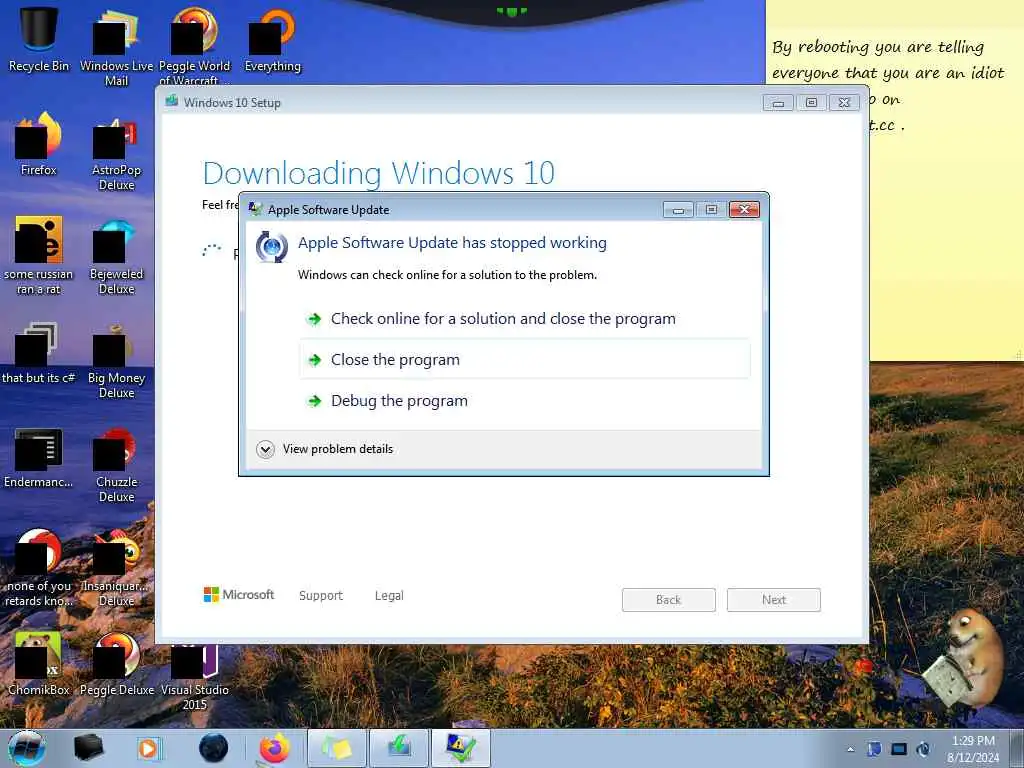This screenshot has height=768, width=1024.
Task: Open ChomikBox desktop icon
Action: [39, 663]
